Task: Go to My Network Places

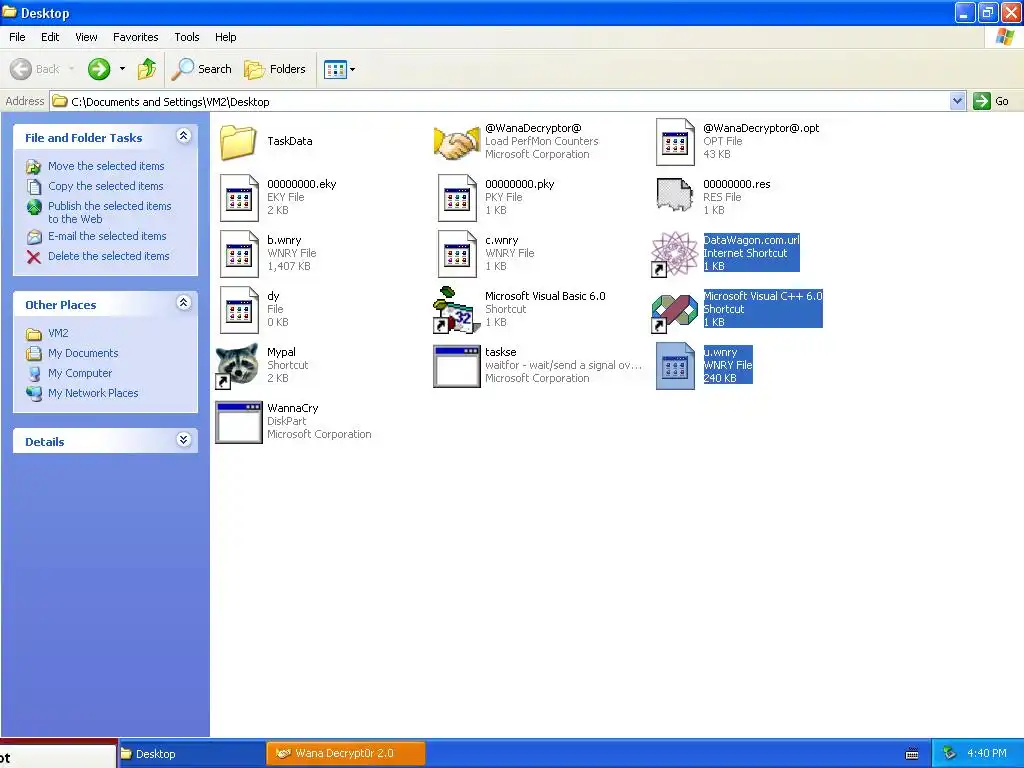Action: pos(93,393)
